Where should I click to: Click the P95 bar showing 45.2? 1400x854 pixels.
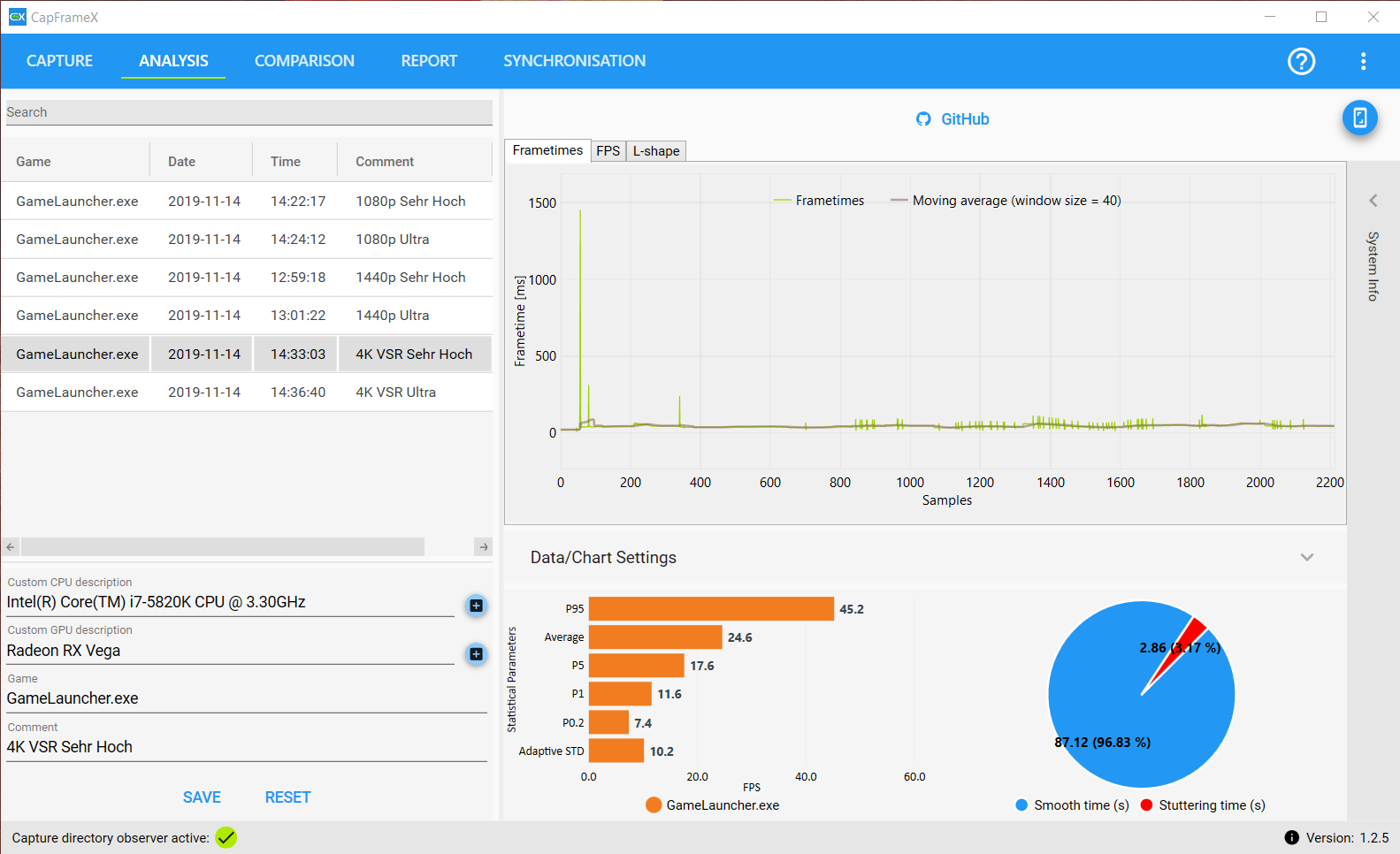(x=711, y=609)
